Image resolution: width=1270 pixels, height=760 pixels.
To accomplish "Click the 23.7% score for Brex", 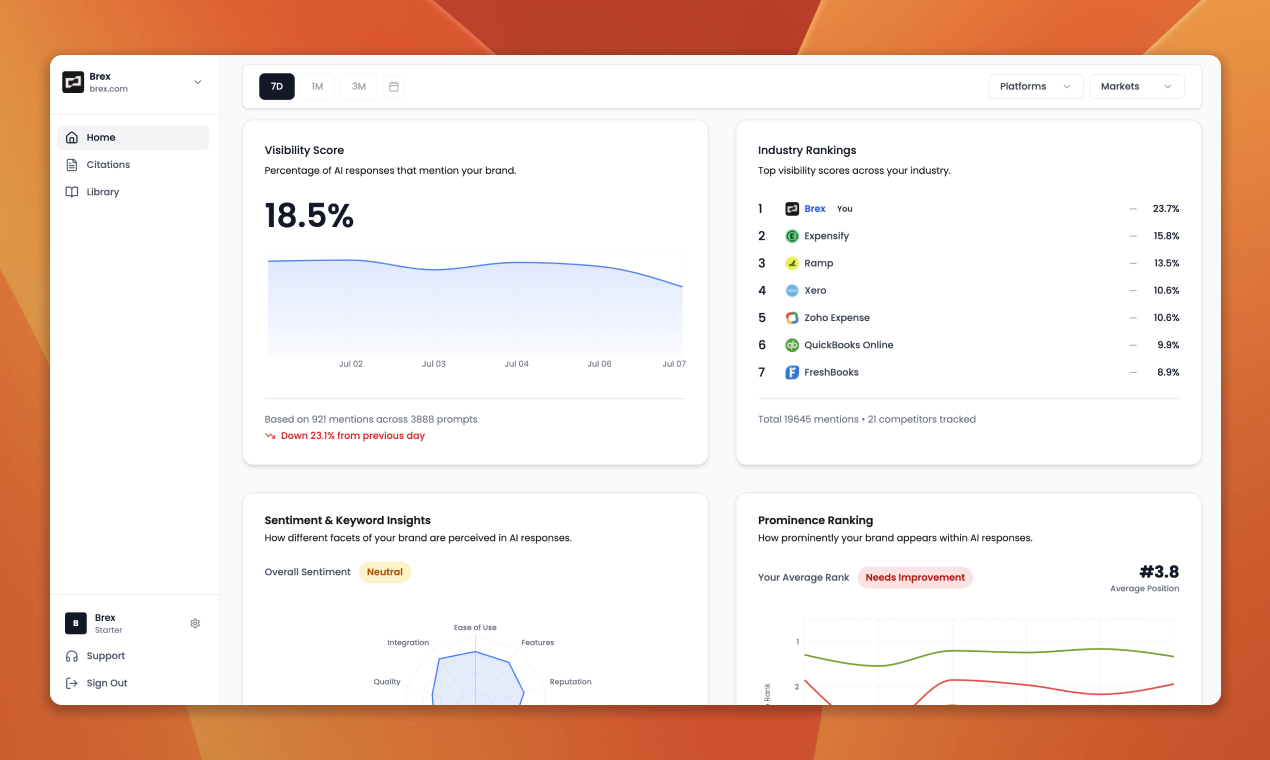I will (x=1166, y=209).
